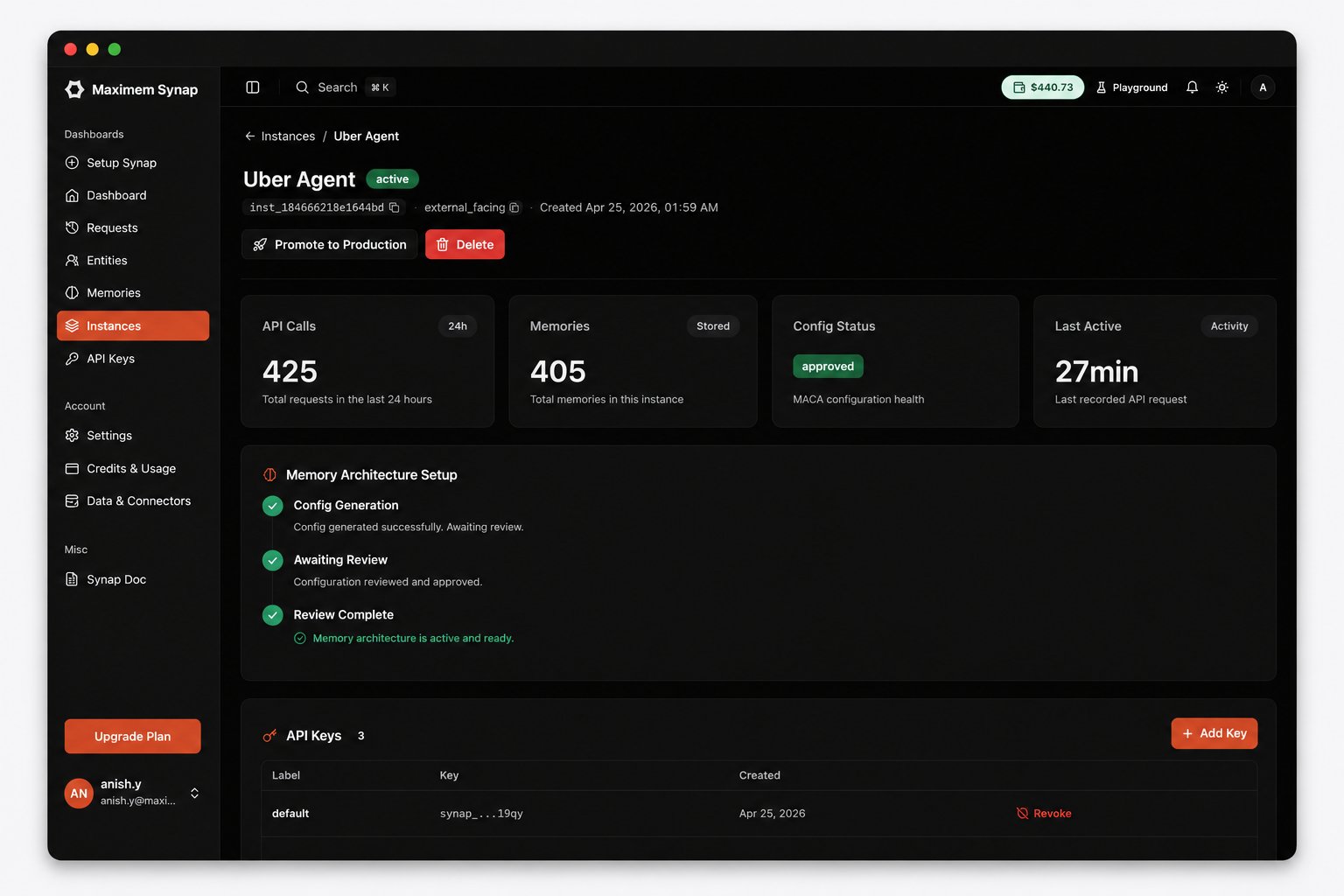Click Apr 25, 2026 created cell
Image resolution: width=1344 pixels, height=896 pixels.
click(x=772, y=814)
